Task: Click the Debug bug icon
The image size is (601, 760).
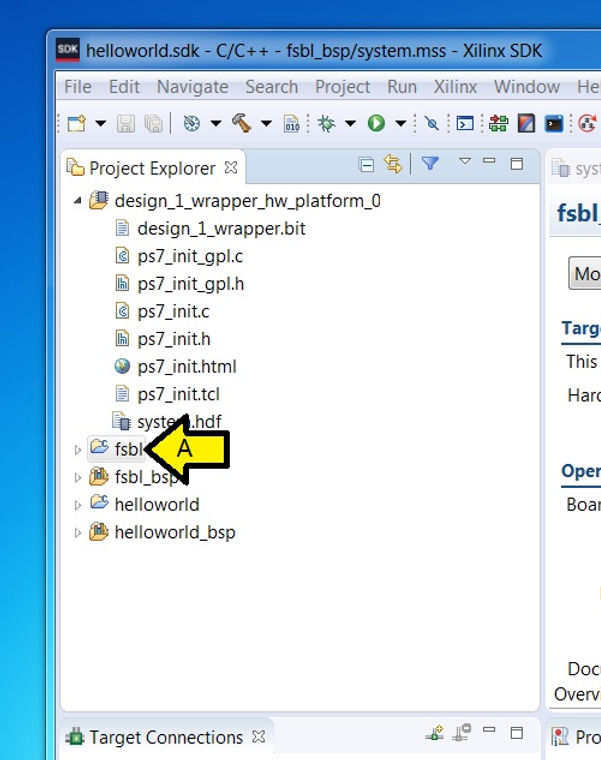Action: click(324, 124)
